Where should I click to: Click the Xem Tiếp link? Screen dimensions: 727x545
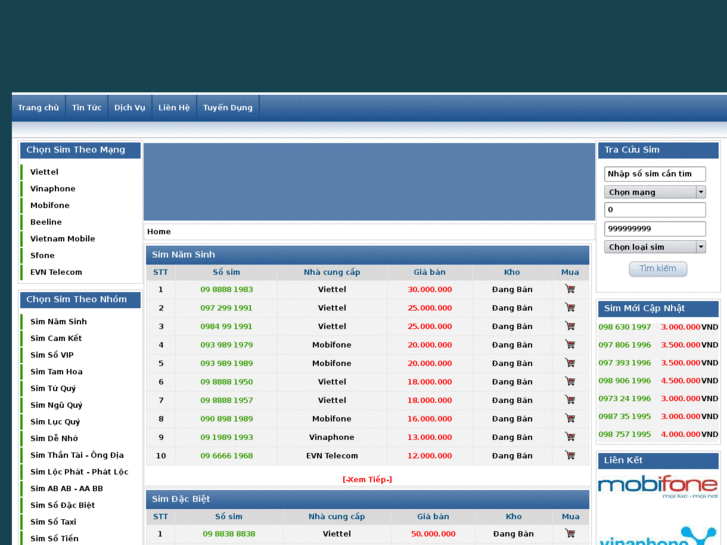(367, 479)
